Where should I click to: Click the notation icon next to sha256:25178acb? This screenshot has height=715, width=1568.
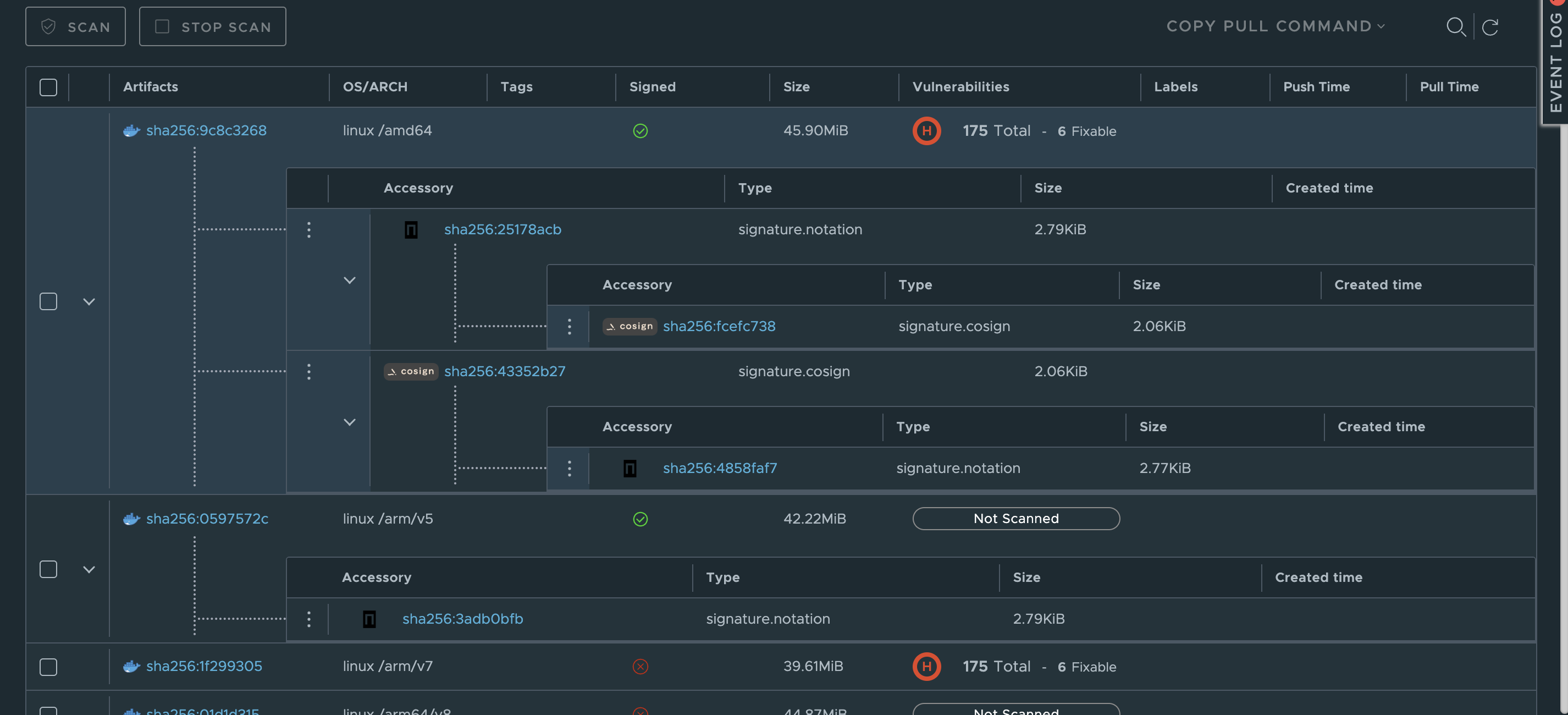point(411,229)
